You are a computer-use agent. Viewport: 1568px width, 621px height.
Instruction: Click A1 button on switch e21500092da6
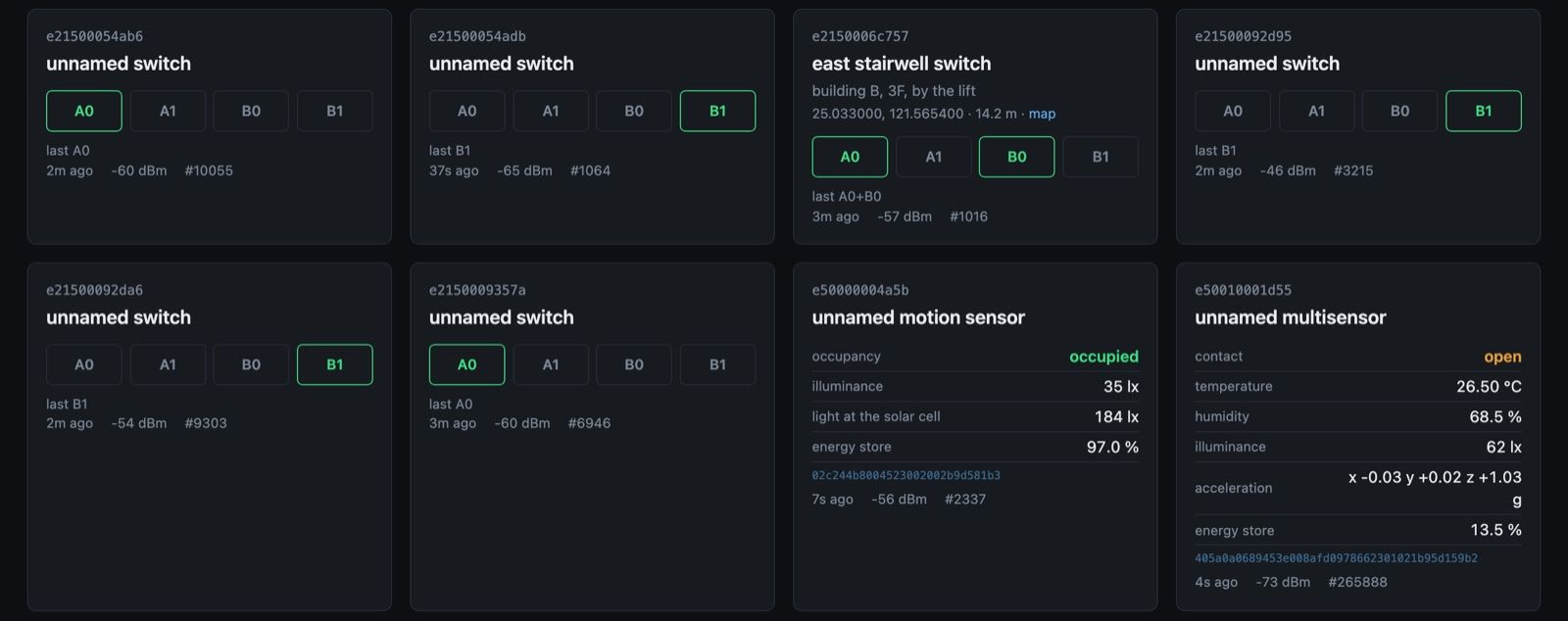(168, 364)
